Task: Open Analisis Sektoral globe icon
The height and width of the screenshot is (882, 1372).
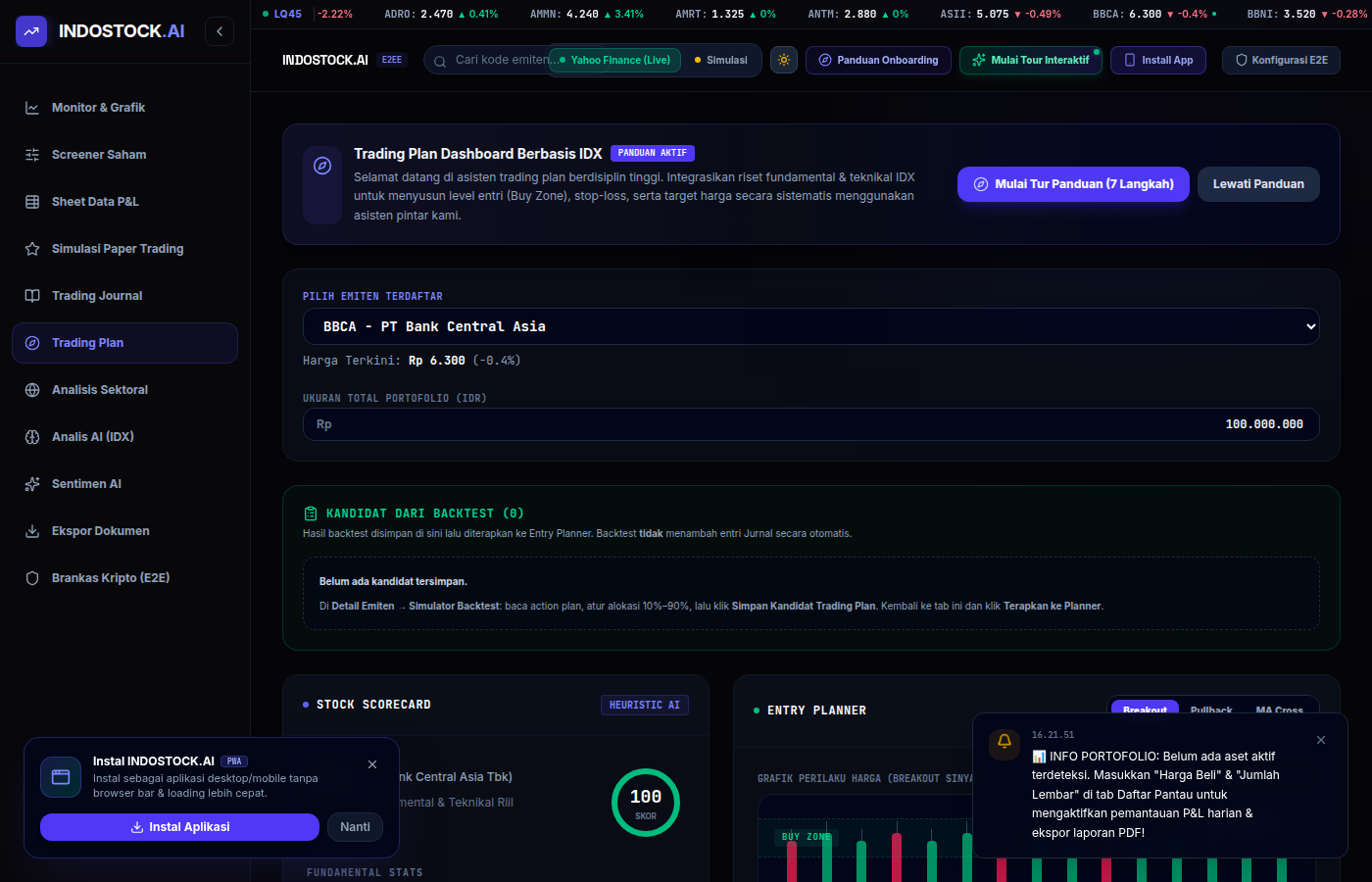Action: (32, 390)
